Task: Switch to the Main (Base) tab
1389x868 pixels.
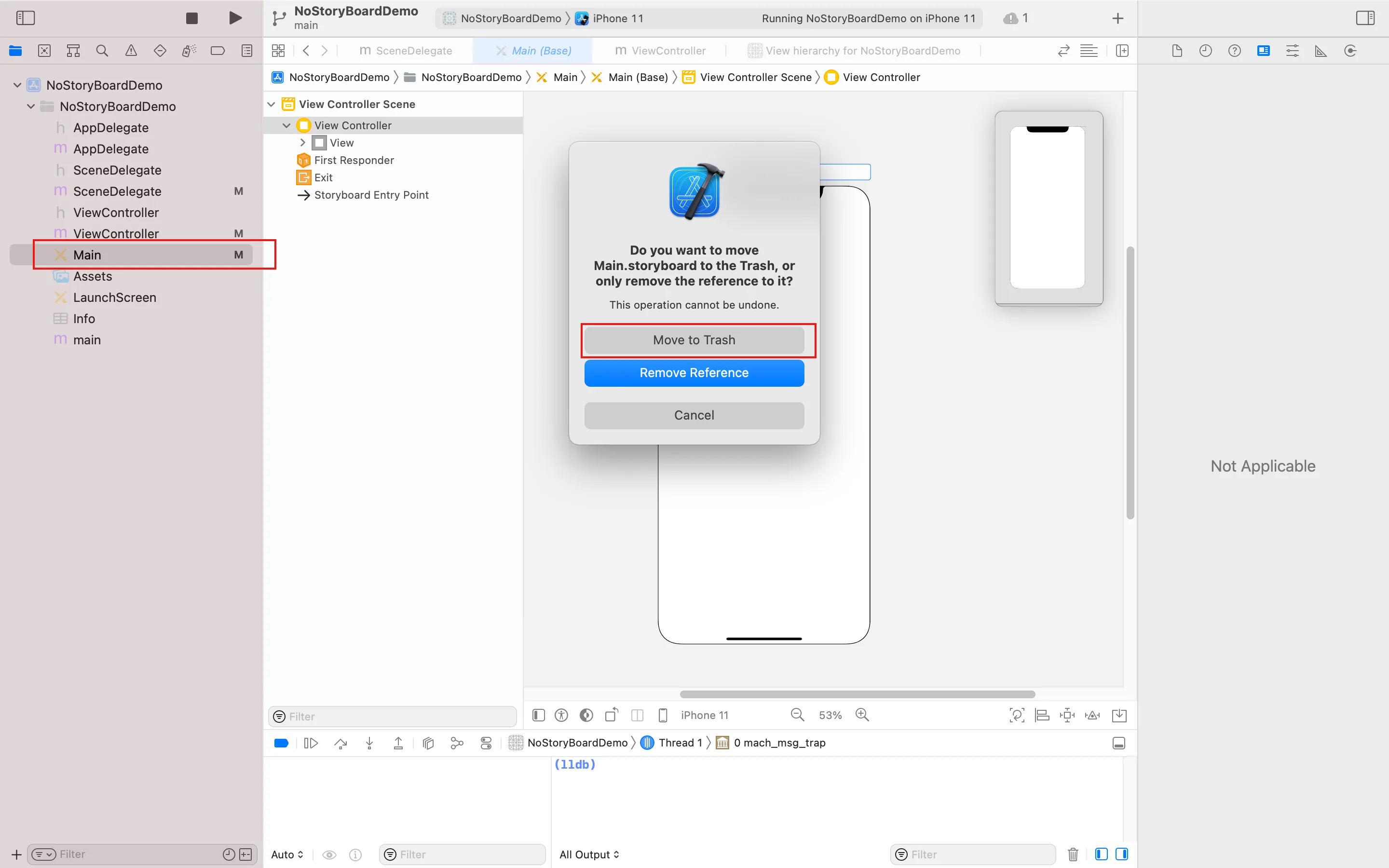Action: tap(532, 51)
